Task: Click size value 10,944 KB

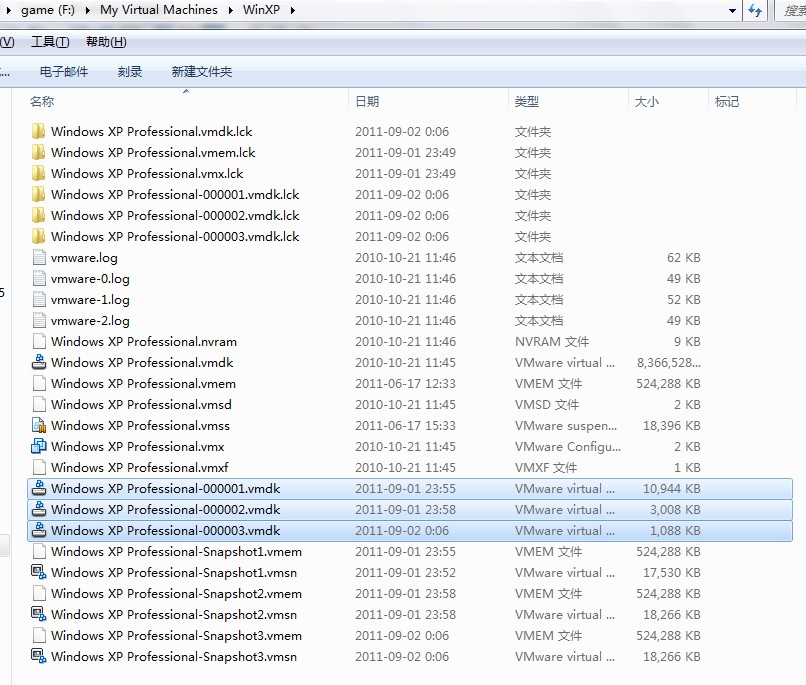Action: pyautogui.click(x=671, y=488)
